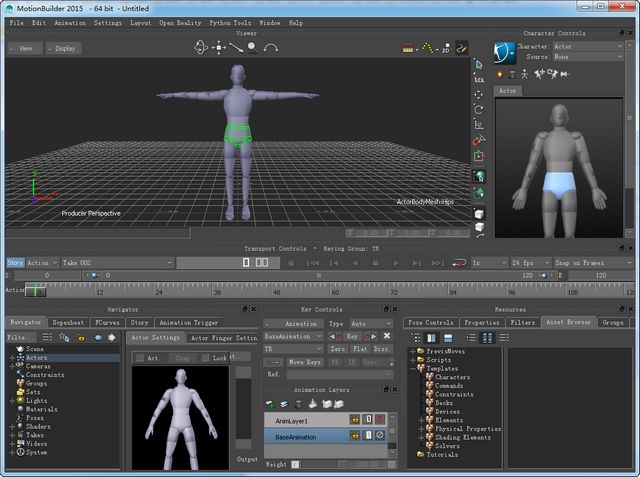Choose the Rotate tool in viewer sidebar
Image resolution: width=640 pixels, height=477 pixels.
[x=479, y=109]
